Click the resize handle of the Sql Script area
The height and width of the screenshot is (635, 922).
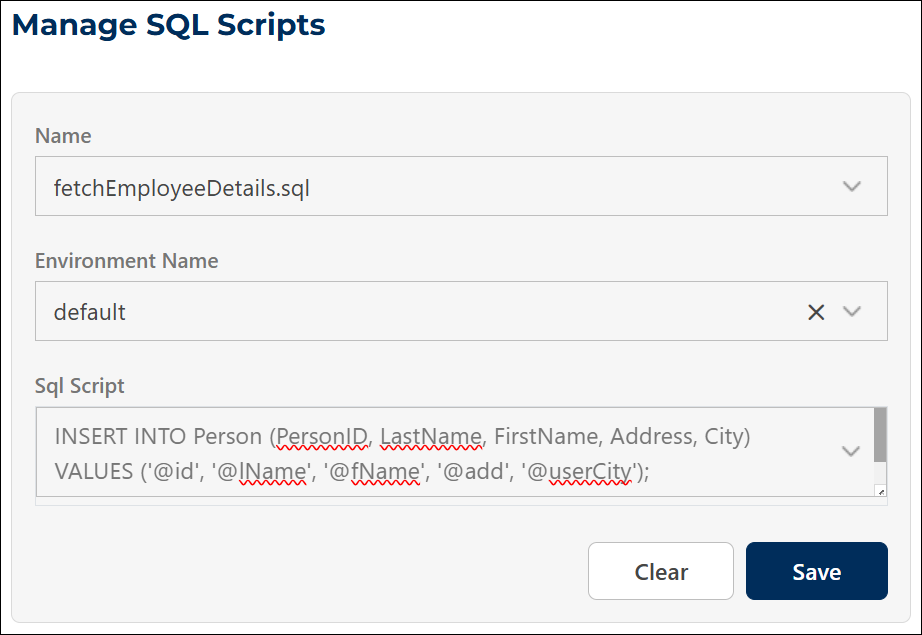coord(880,491)
